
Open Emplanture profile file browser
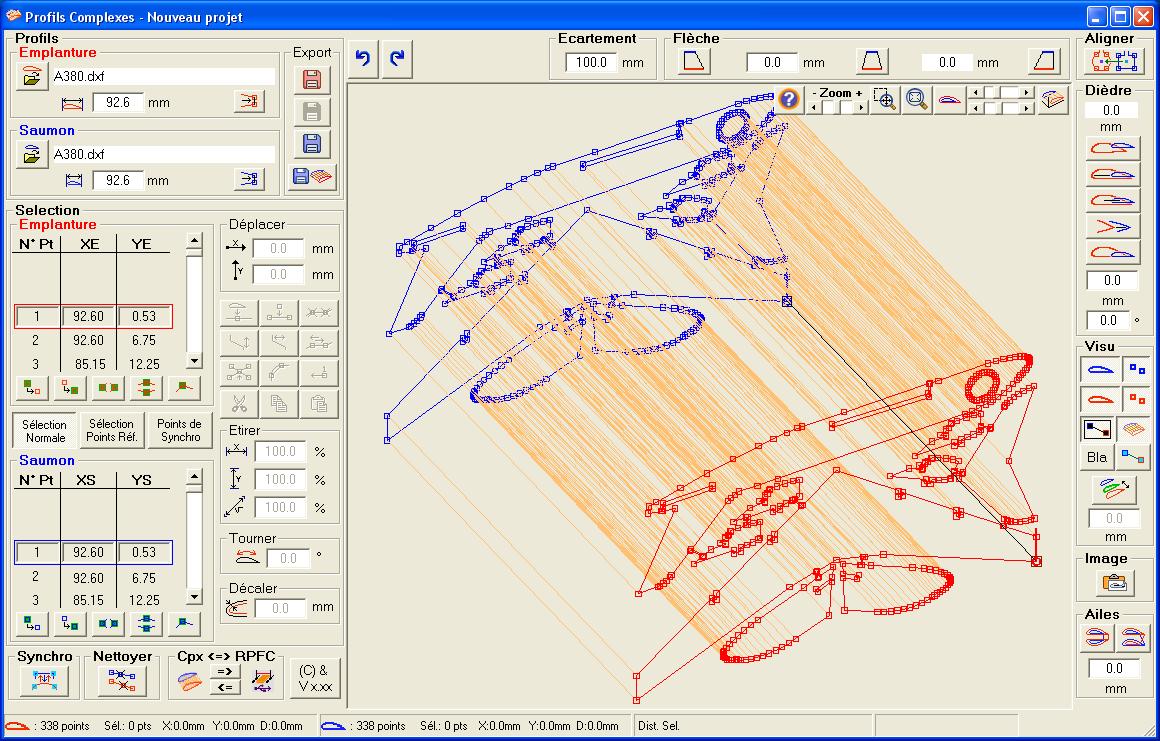click(32, 77)
